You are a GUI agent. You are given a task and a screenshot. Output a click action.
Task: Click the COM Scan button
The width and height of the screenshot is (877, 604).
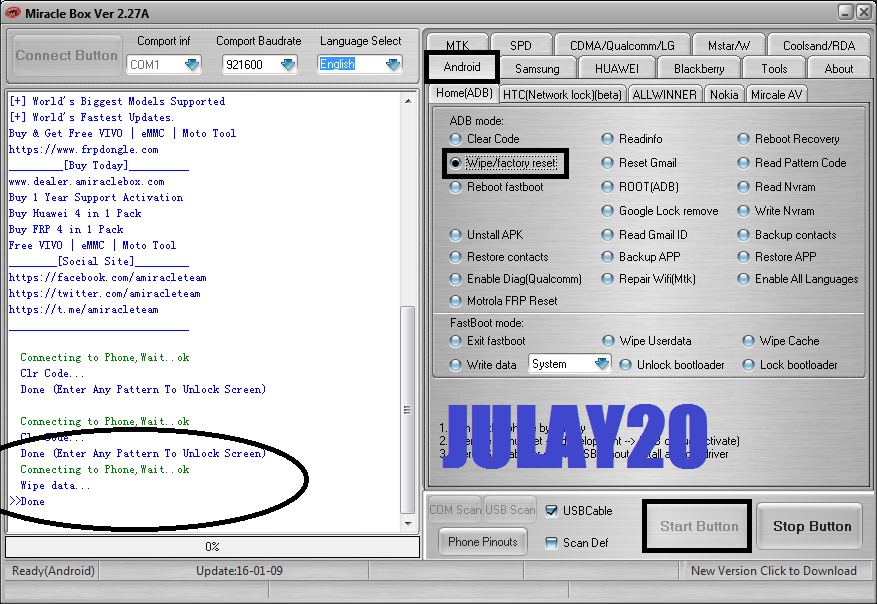click(x=454, y=509)
